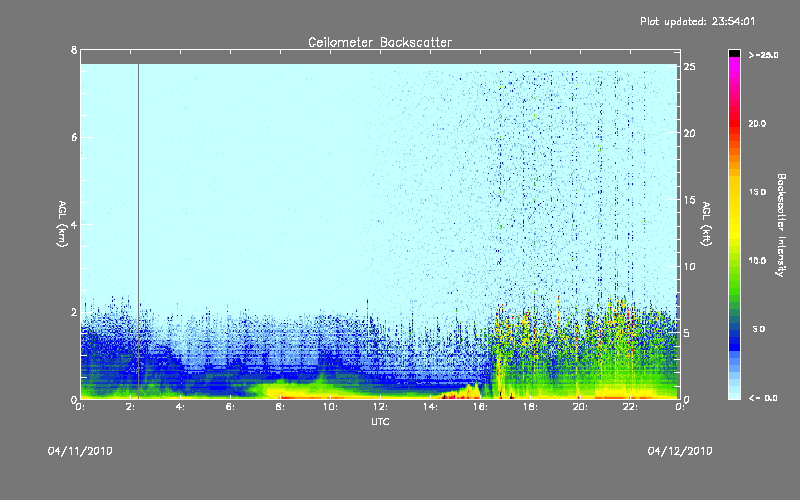Click the 2 km label on left axis
Viewport: 800px width, 500px height.
tap(74, 312)
